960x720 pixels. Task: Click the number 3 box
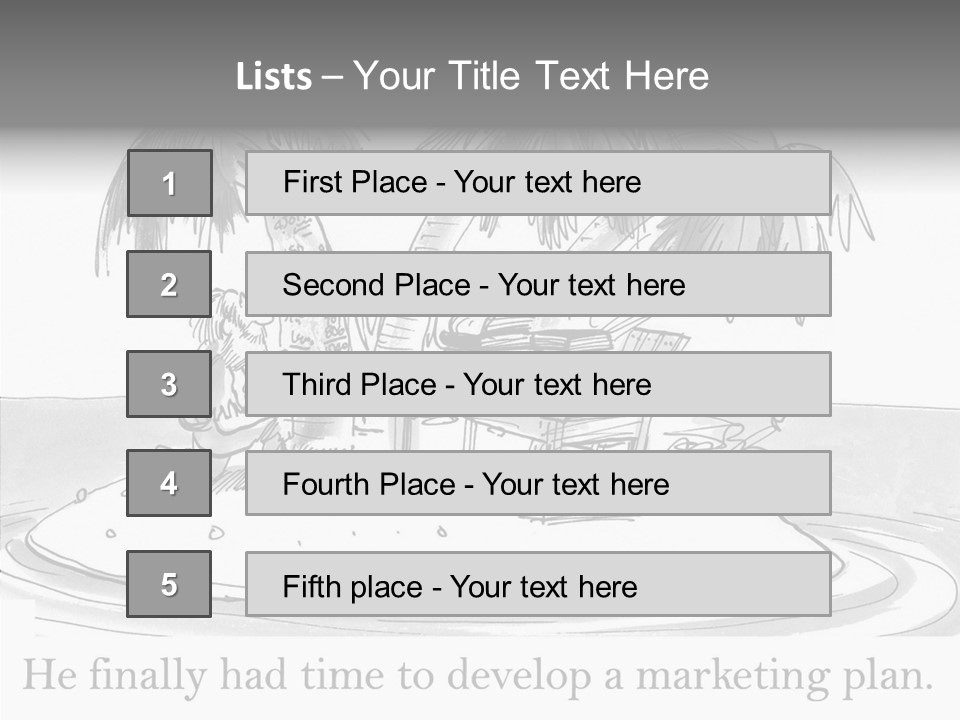coord(169,384)
